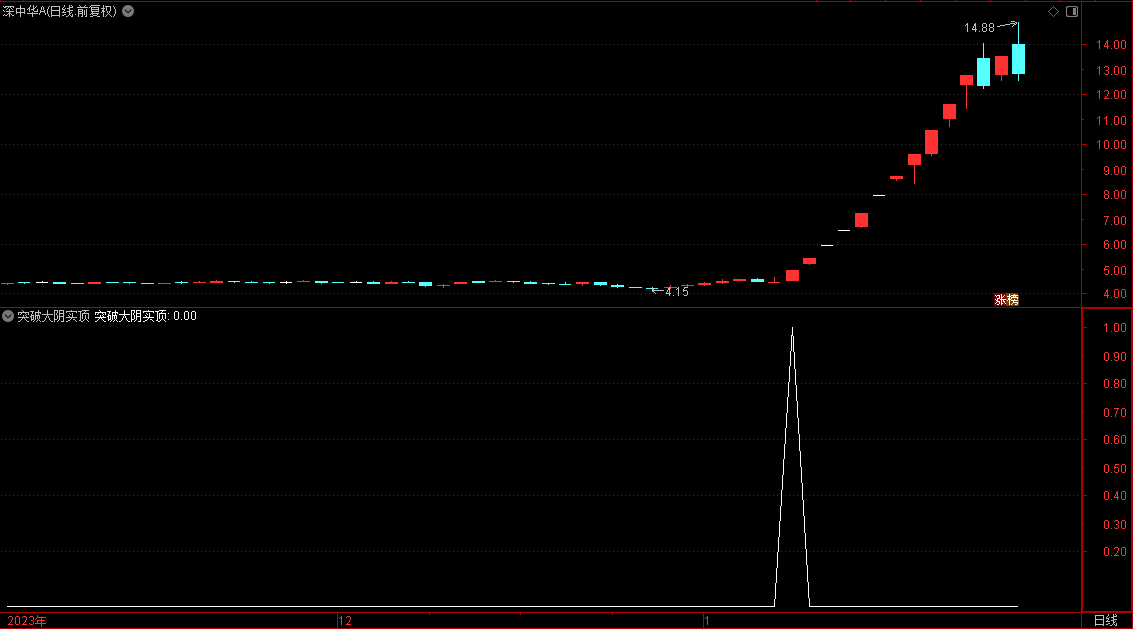Click the 0.20 indicator axis label
Screen dimensions: 1133x629
click(x=1114, y=552)
